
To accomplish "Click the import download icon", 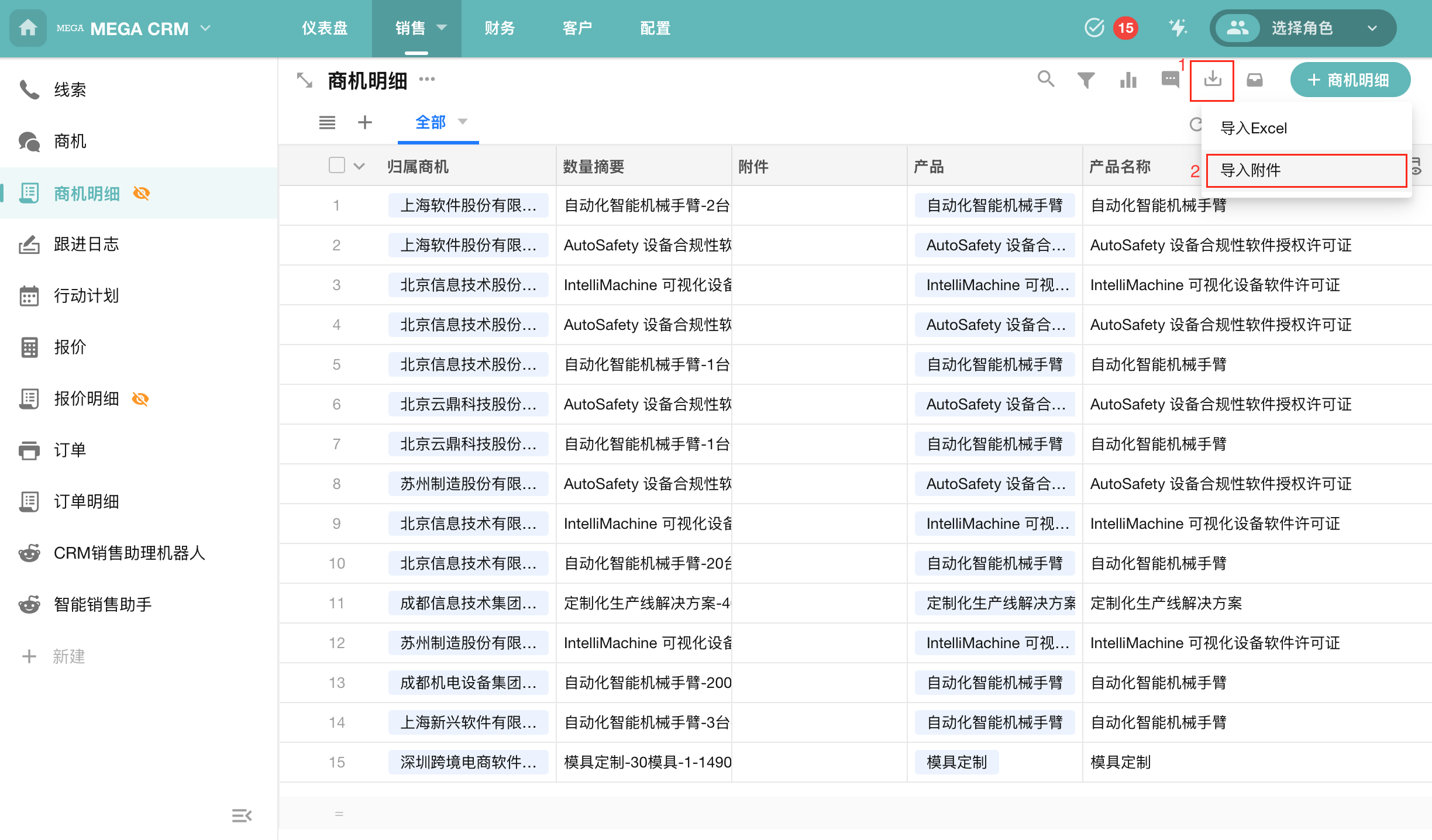I will click(x=1212, y=80).
